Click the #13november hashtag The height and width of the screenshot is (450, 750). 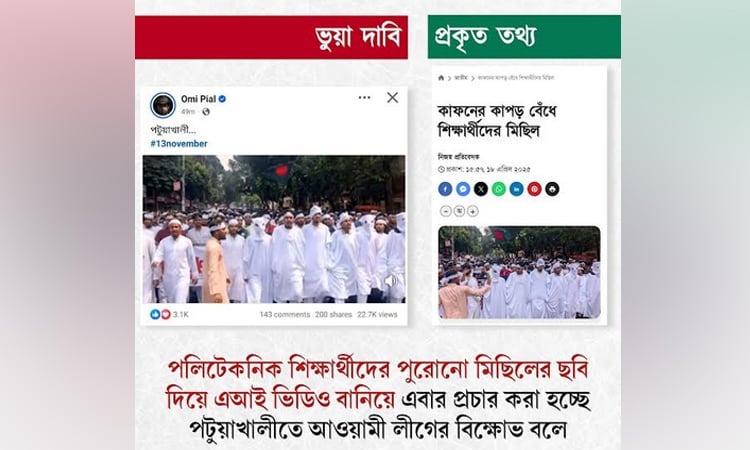[x=179, y=143]
